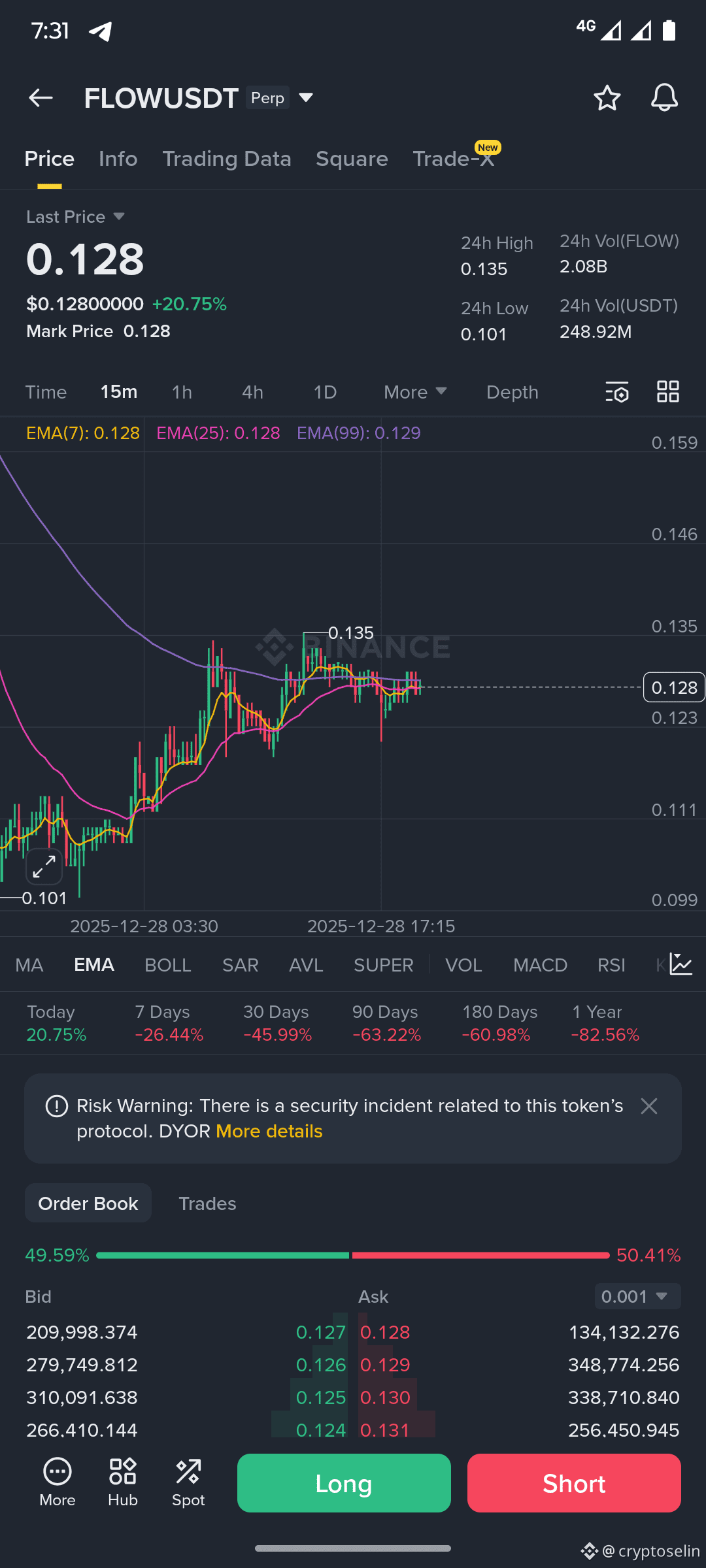
Task: Switch to the Info tab
Action: click(x=118, y=159)
